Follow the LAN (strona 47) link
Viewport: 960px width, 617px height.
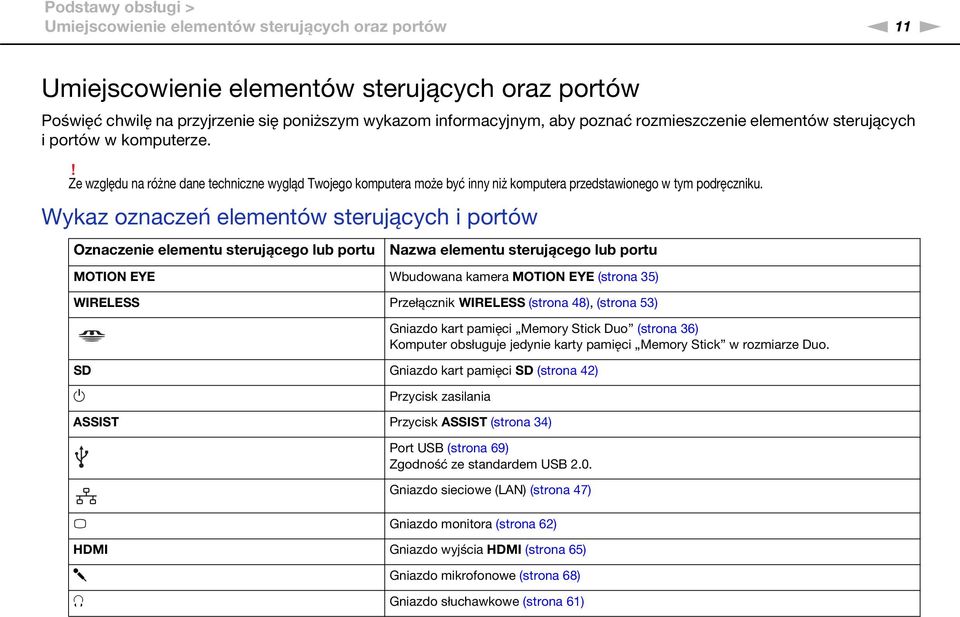(x=560, y=490)
